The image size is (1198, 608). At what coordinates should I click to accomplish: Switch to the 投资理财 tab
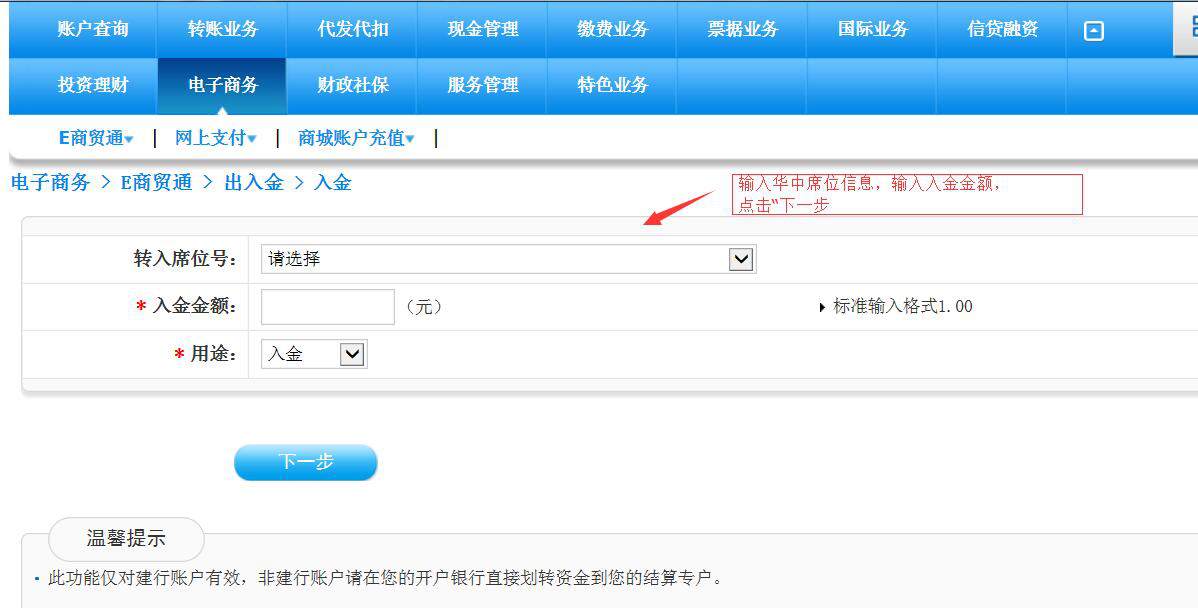93,85
